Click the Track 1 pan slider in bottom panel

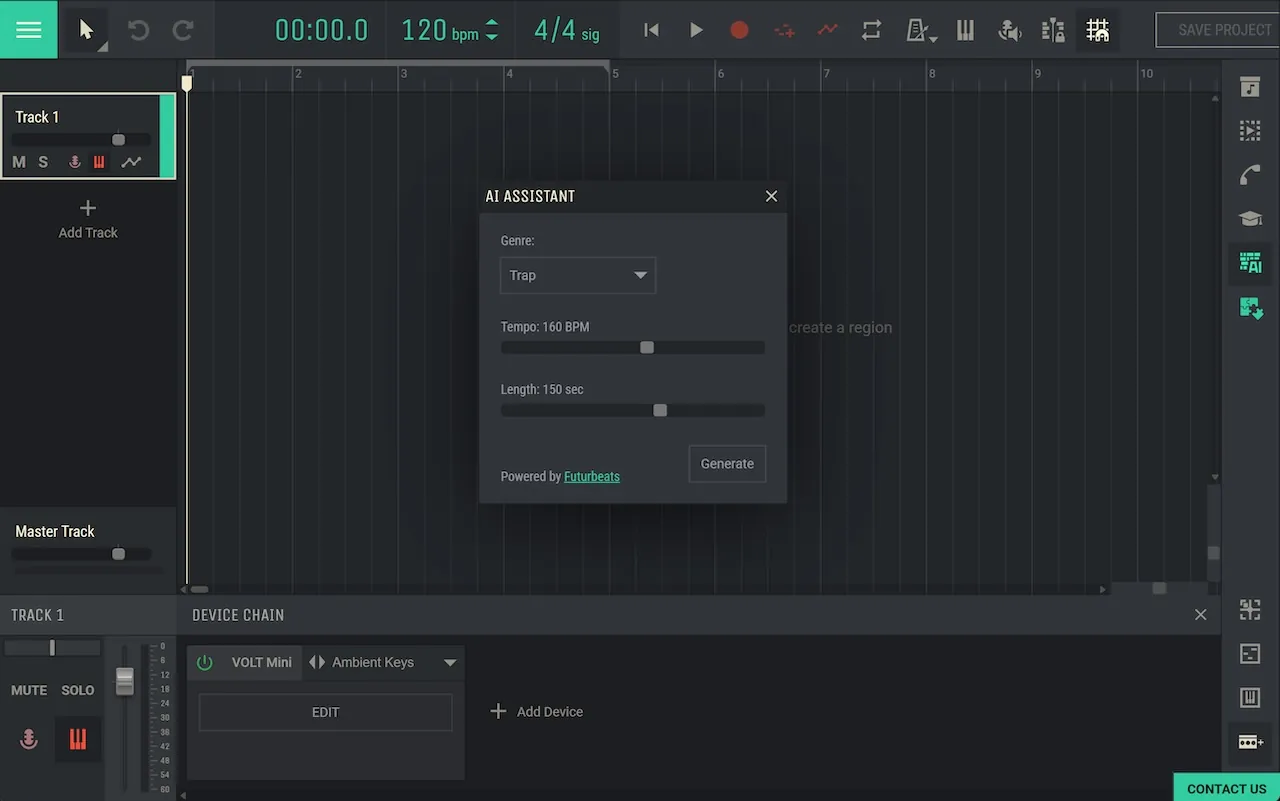pyautogui.click(x=52, y=648)
